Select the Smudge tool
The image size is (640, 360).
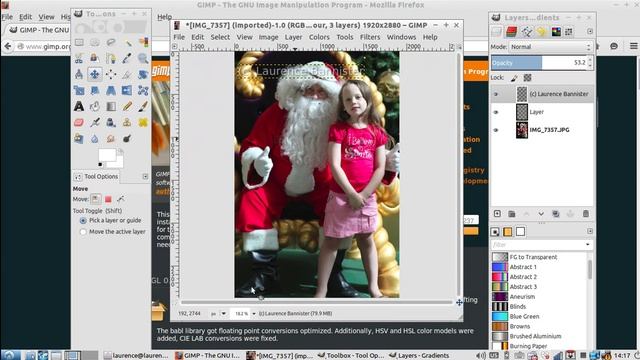111,138
